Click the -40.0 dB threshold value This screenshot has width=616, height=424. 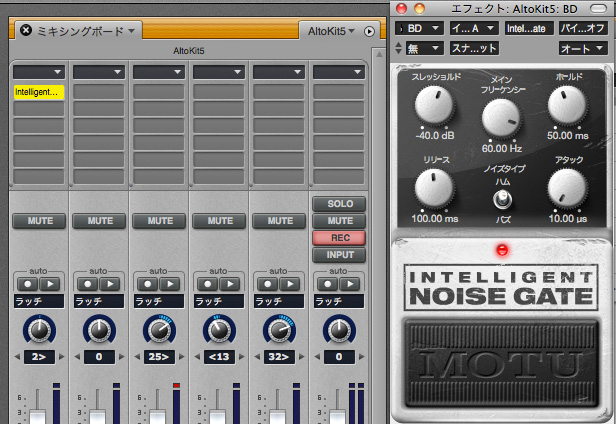(434, 136)
